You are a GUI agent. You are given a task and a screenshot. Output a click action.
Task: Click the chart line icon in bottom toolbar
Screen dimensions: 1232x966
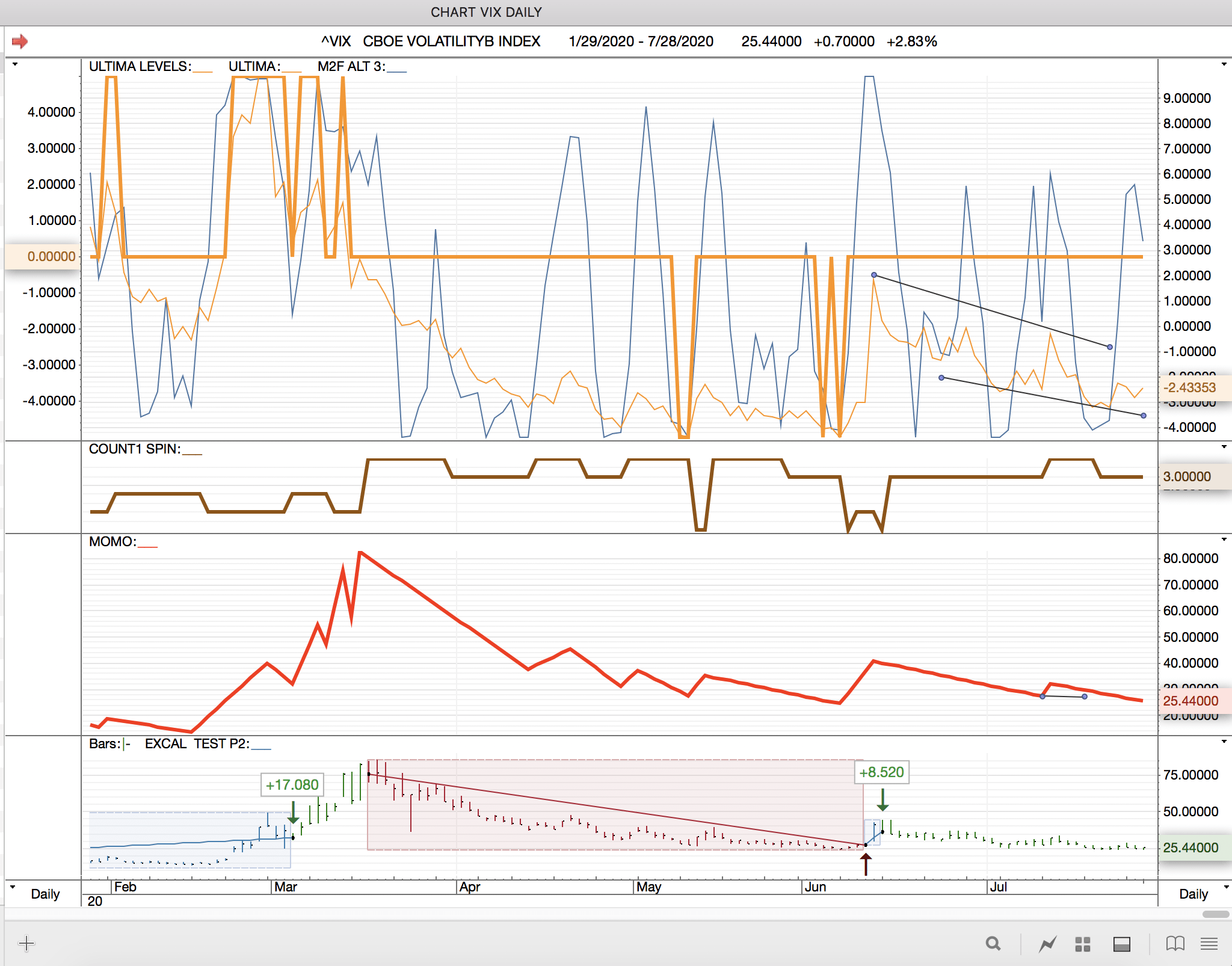pyautogui.click(x=1047, y=944)
